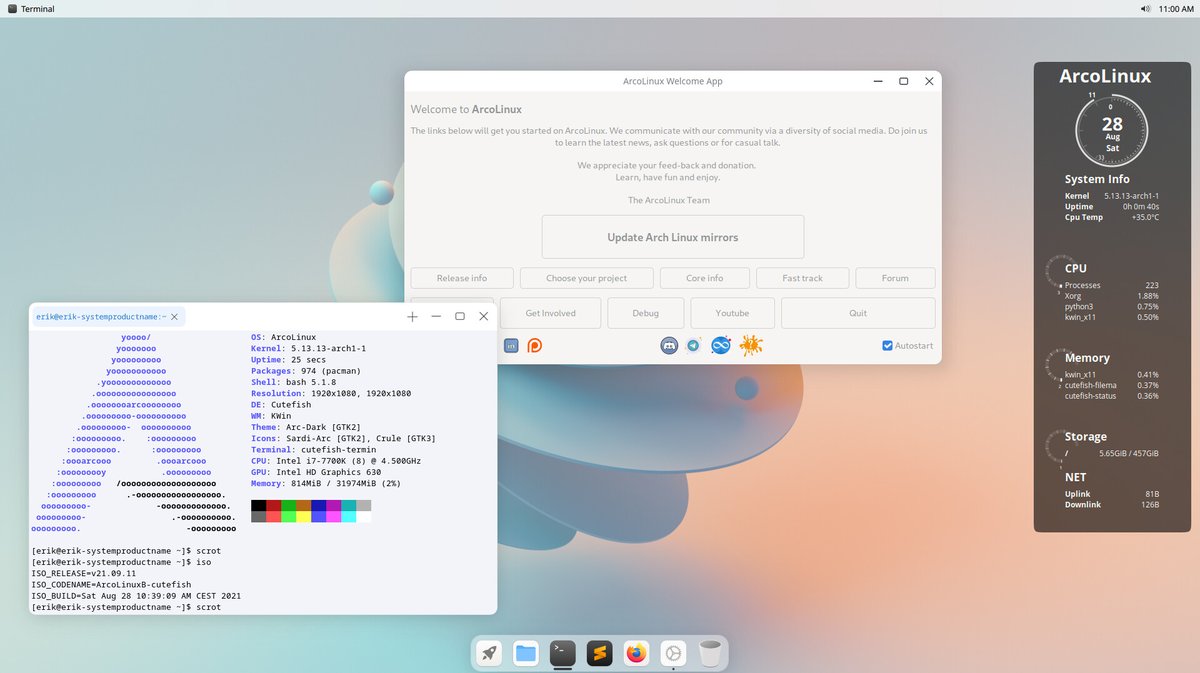This screenshot has width=1200, height=673.
Task: Click the Storage heading in conky widget
Action: 1085,437
